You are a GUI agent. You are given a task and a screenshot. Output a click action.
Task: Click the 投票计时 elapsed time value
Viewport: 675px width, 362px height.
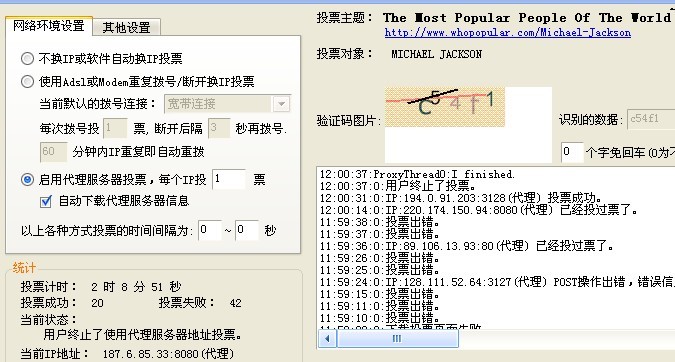click(x=136, y=287)
